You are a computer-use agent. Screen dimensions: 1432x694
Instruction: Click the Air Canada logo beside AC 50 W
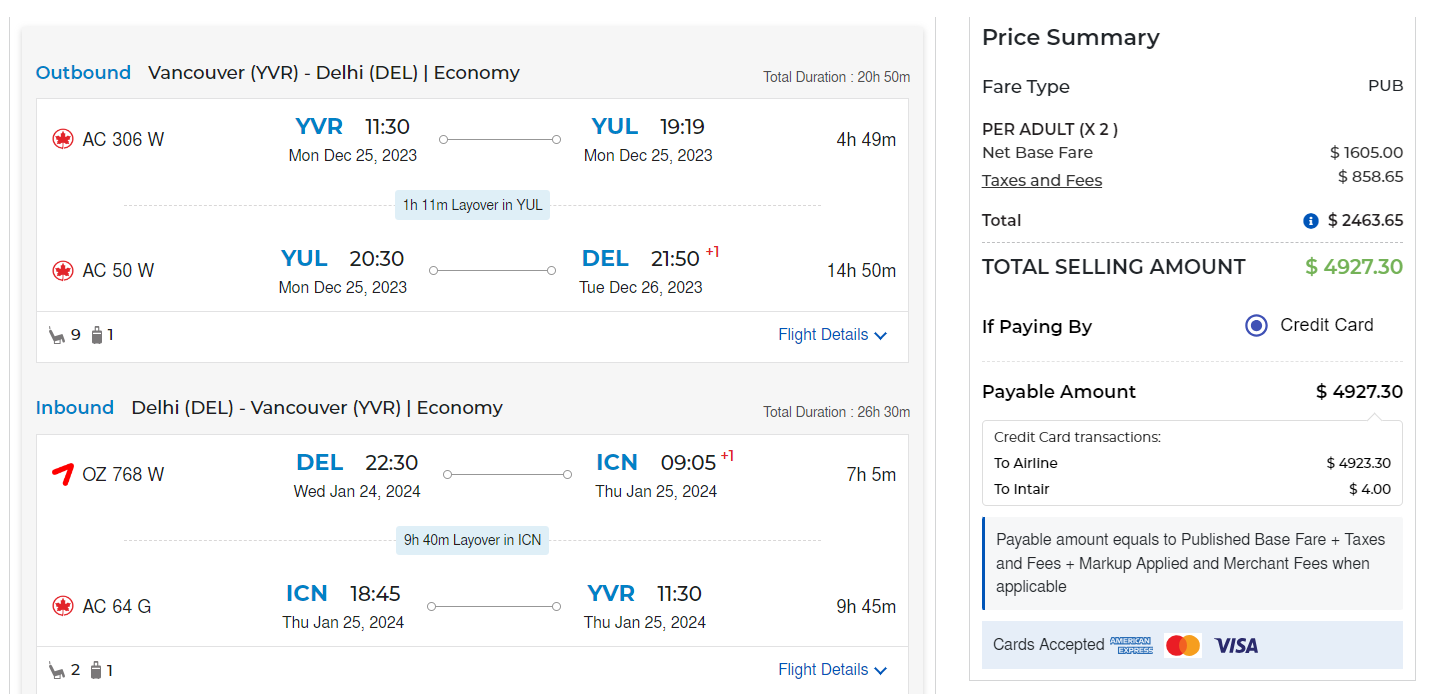click(x=63, y=271)
